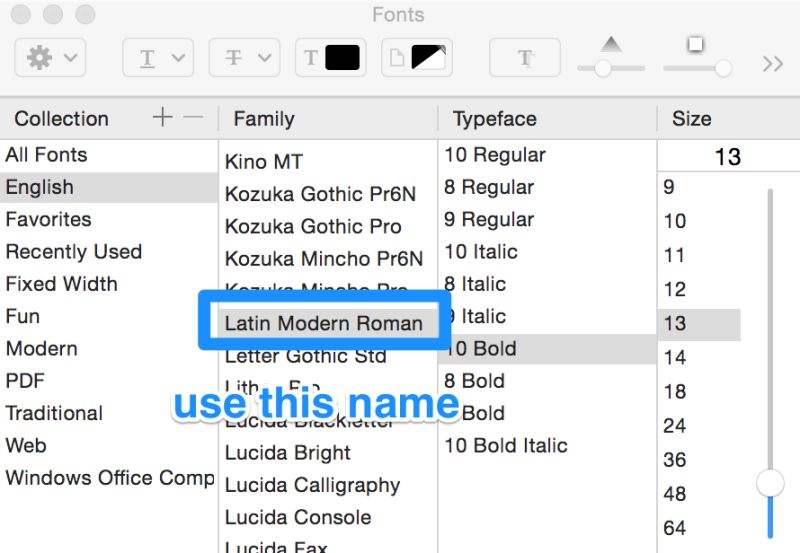This screenshot has width=800, height=553.
Task: Open the gear actions menu
Action: (50, 58)
